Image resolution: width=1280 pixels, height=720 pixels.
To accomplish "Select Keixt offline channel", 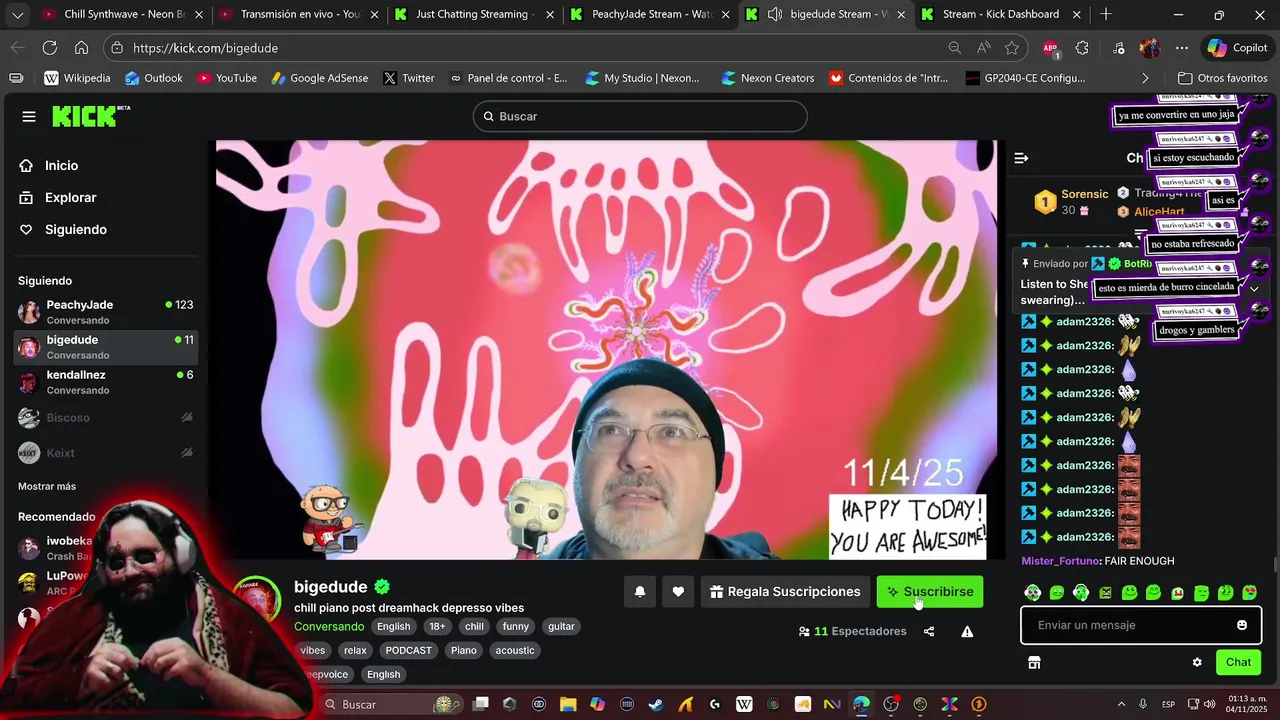I will [x=105, y=453].
